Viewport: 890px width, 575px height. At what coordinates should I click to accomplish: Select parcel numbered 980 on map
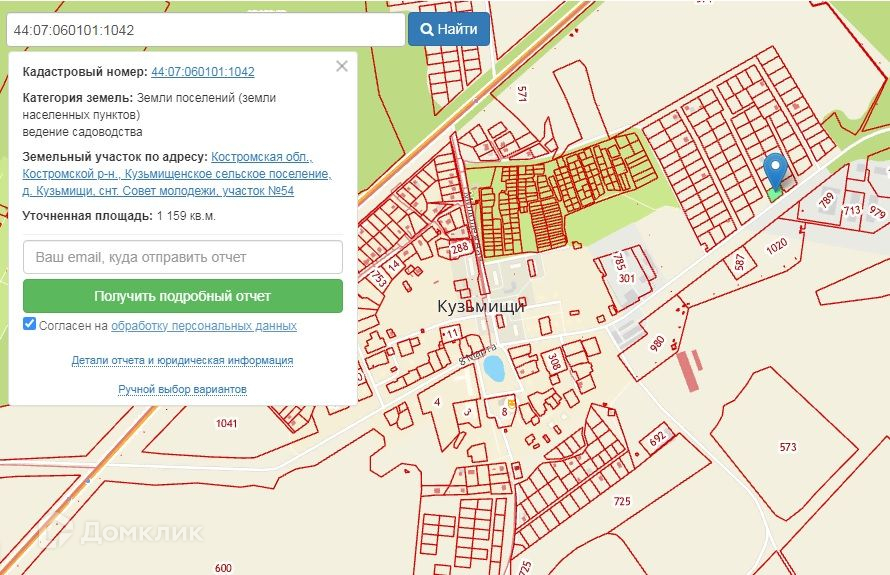(x=657, y=343)
